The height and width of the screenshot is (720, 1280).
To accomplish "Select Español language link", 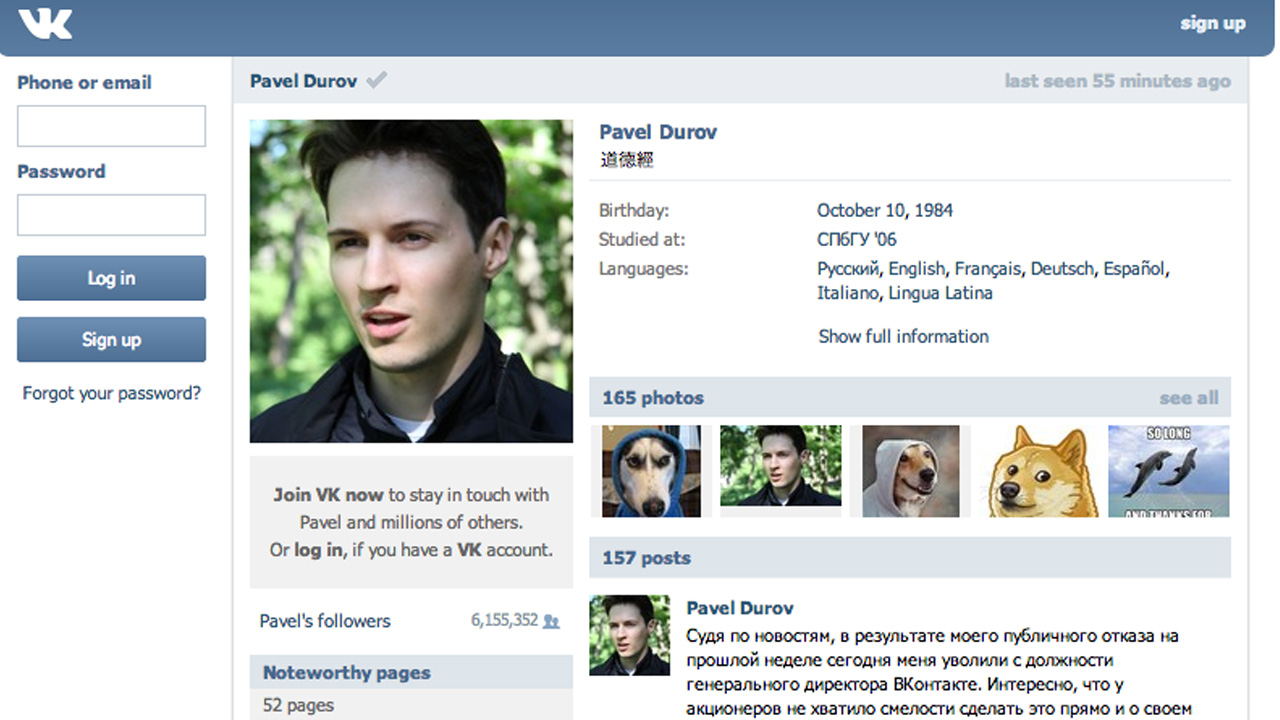I will click(1134, 269).
